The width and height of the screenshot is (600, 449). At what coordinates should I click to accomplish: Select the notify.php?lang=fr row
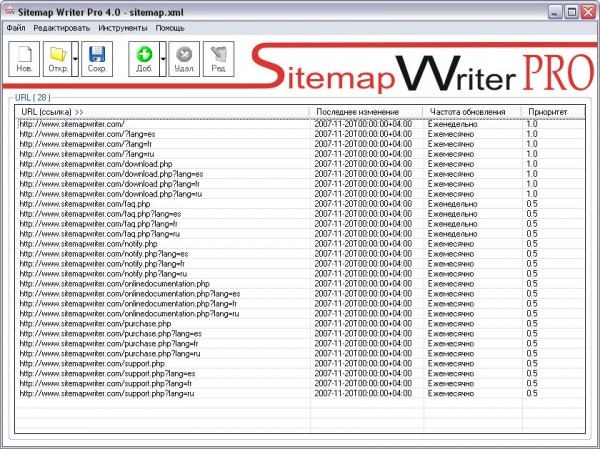[301, 264]
